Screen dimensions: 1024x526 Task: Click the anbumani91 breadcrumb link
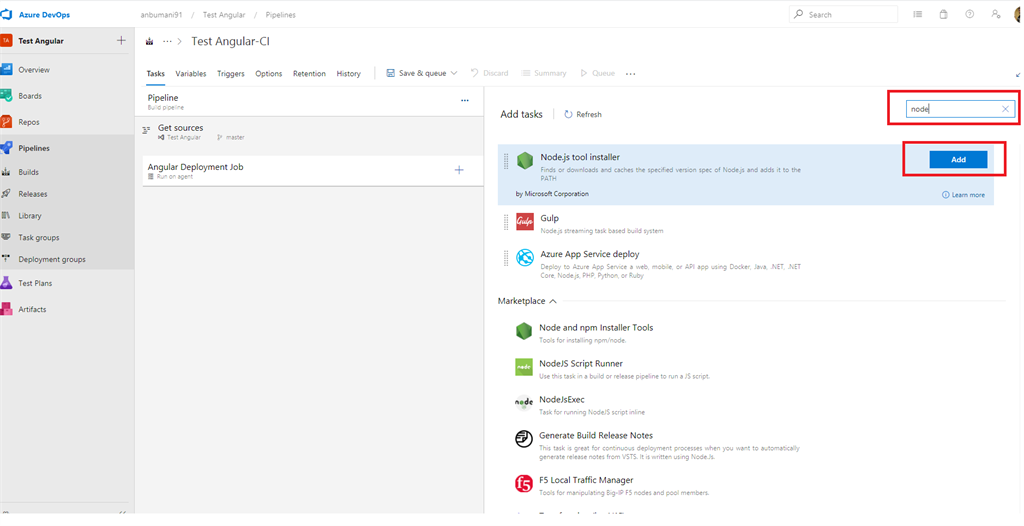[161, 14]
